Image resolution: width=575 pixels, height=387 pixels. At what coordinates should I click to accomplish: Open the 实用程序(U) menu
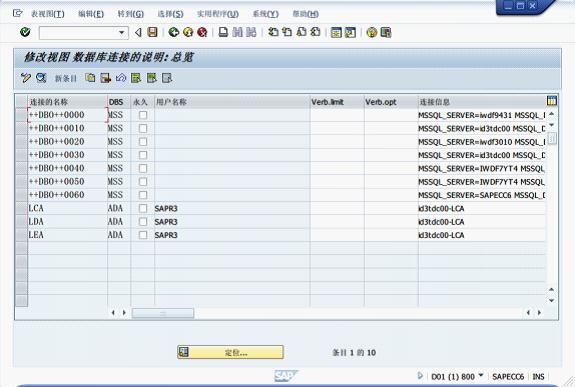(x=218, y=14)
